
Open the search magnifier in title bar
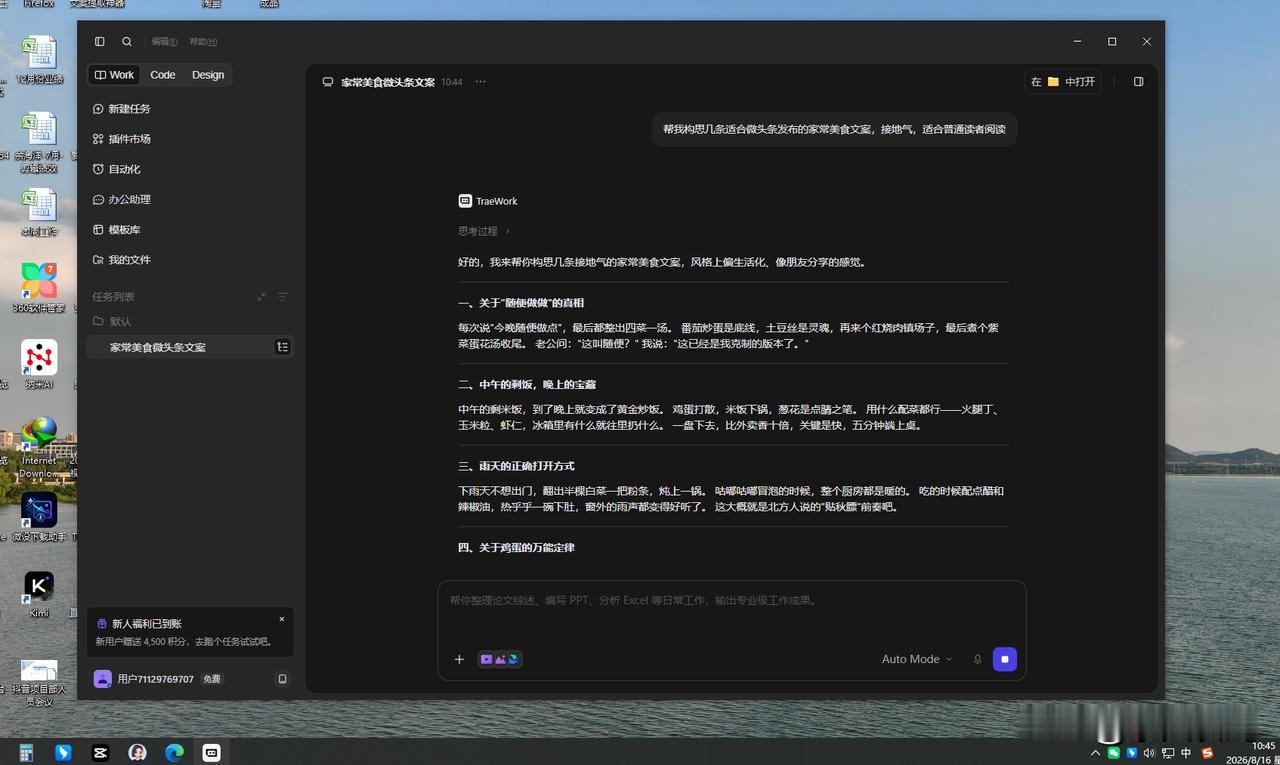pyautogui.click(x=127, y=42)
